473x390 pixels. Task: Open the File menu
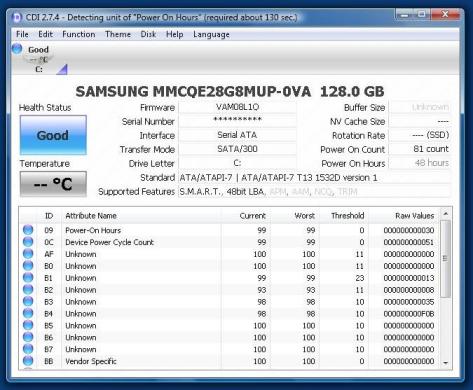pos(22,34)
